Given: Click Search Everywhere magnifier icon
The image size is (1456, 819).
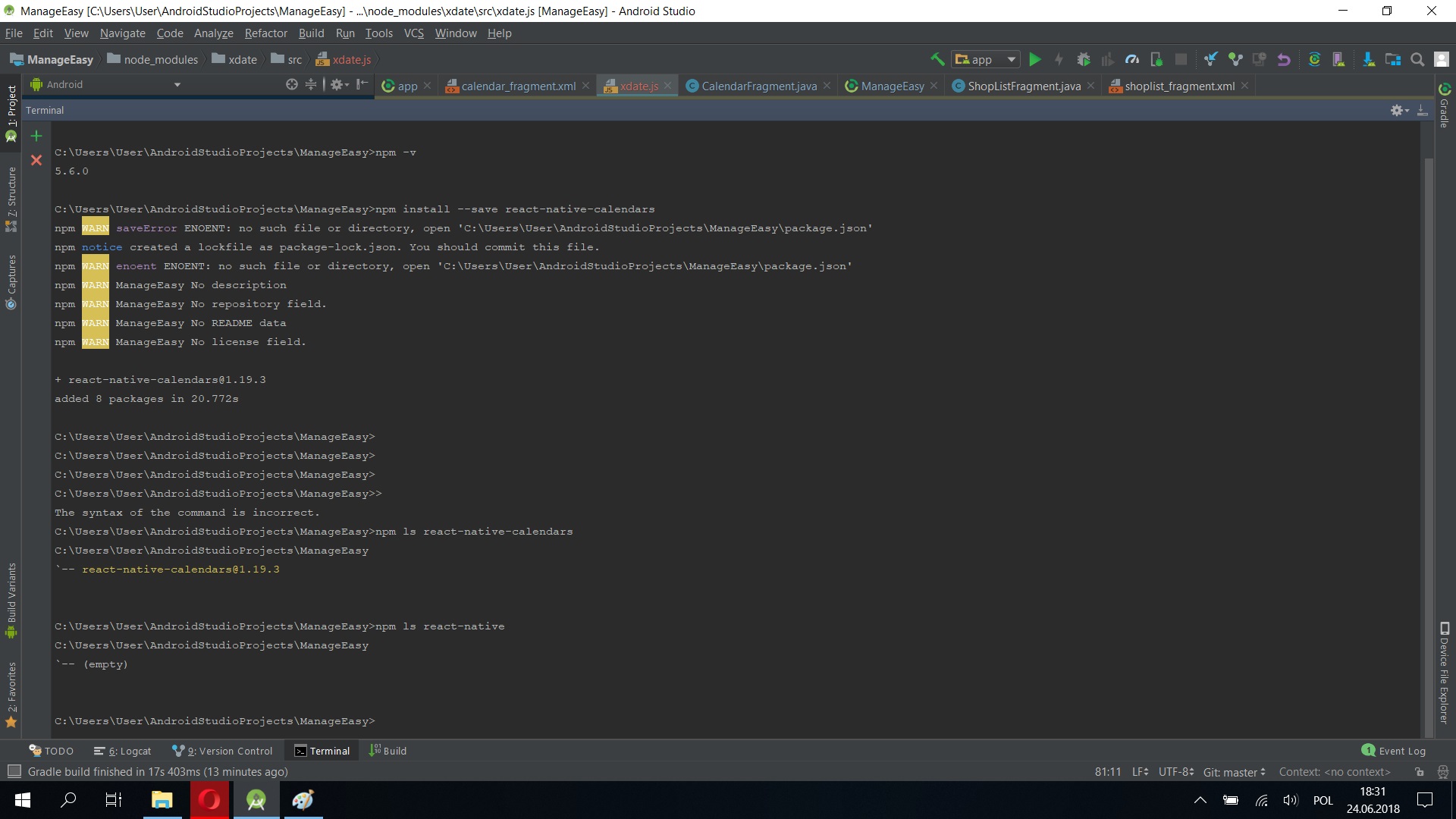Looking at the screenshot, I should [x=1417, y=59].
